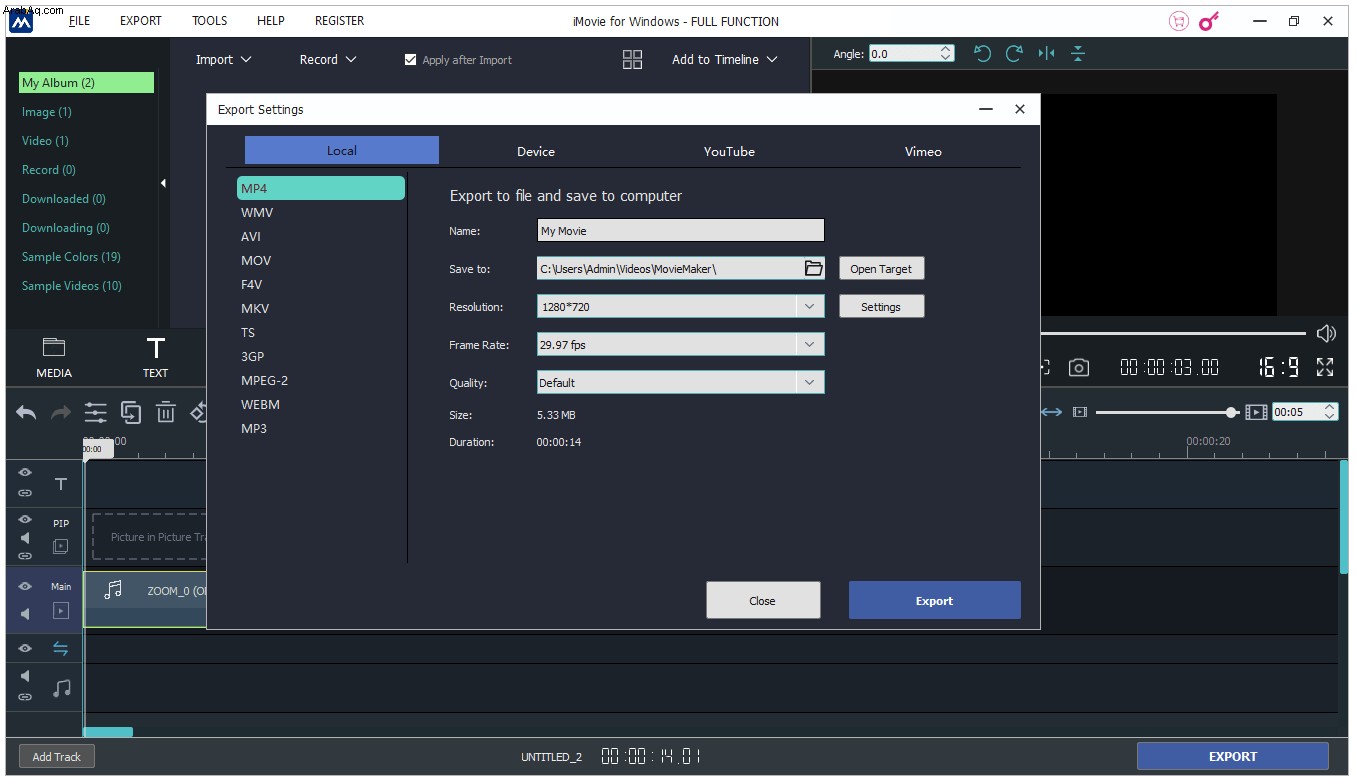1356x782 pixels.
Task: Toggle Apply after Import checkbox
Action: 410,60
